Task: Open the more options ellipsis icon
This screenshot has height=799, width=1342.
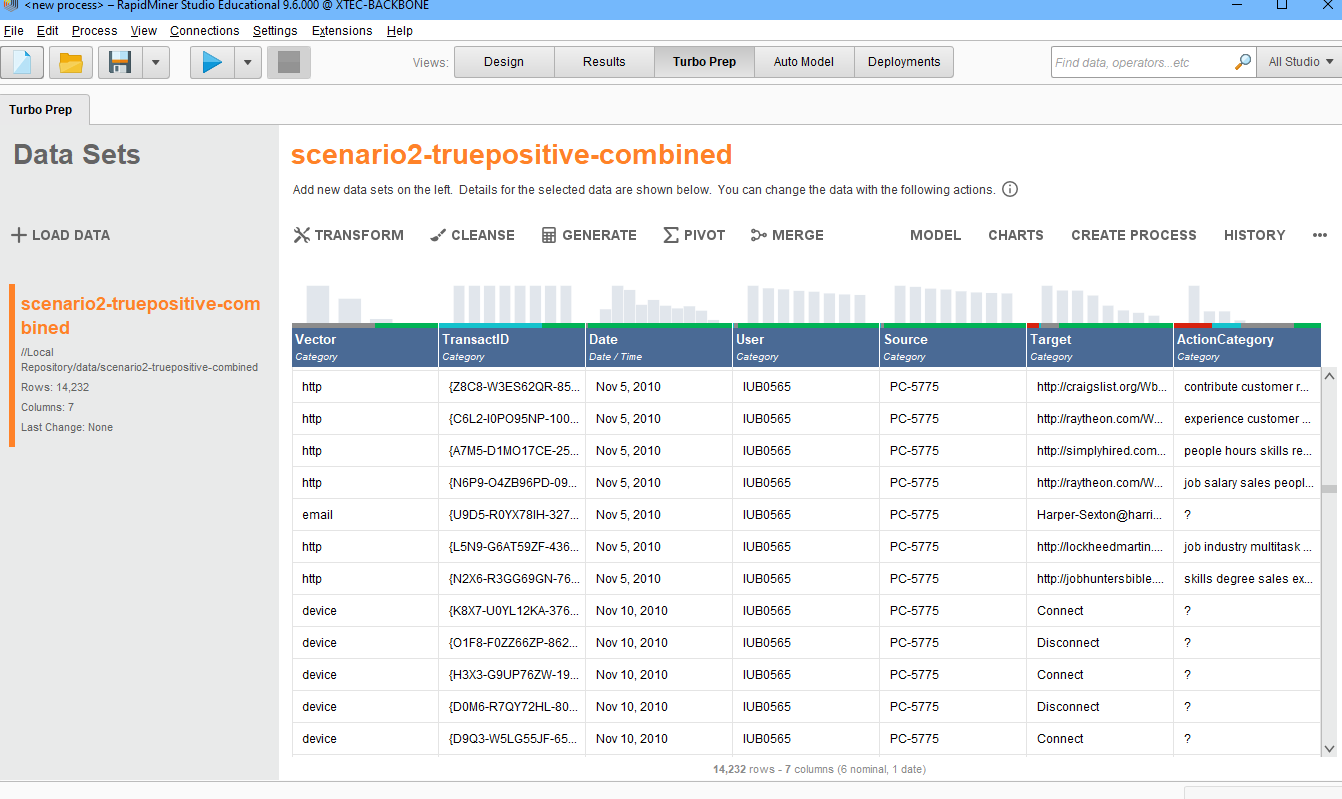Action: (x=1320, y=235)
